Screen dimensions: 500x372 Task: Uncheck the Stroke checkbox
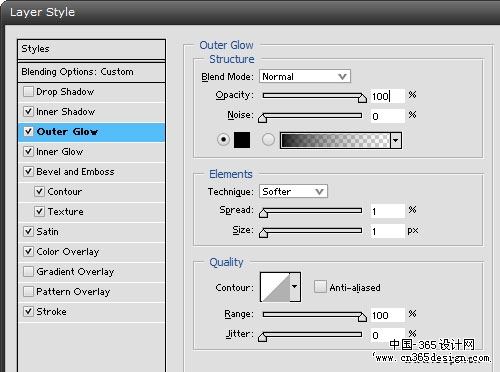point(28,311)
